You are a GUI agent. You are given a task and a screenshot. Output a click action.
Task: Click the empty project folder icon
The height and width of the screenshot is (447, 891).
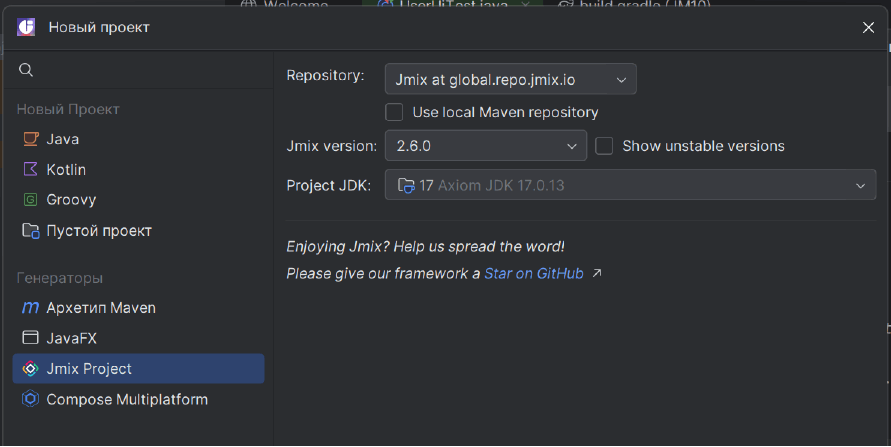[x=30, y=230]
